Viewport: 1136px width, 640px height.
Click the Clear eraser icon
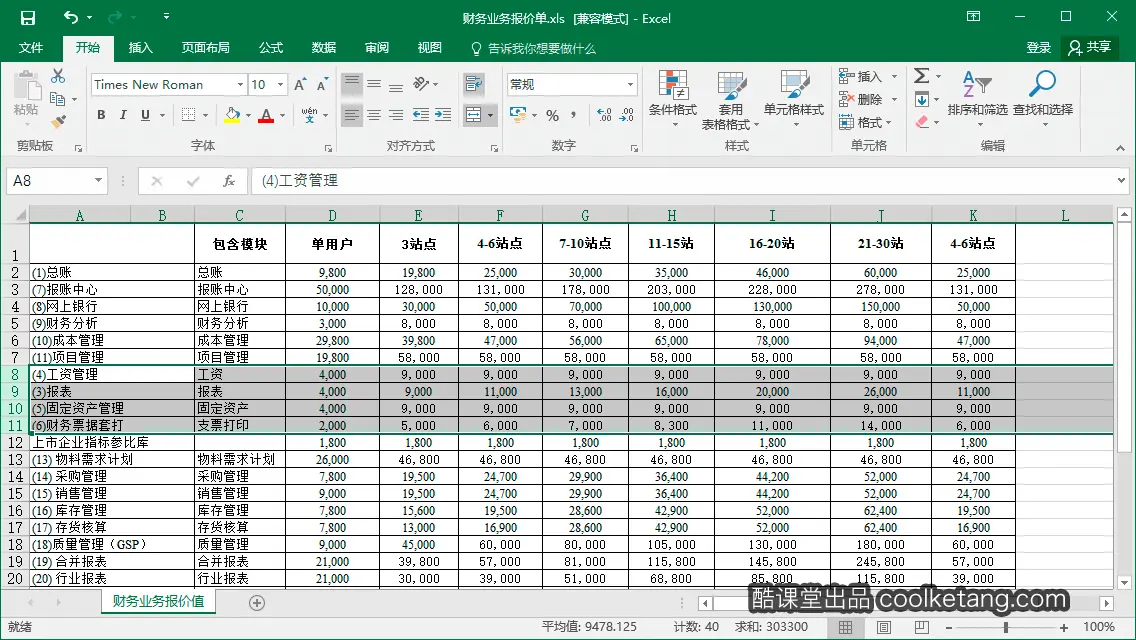coord(922,122)
